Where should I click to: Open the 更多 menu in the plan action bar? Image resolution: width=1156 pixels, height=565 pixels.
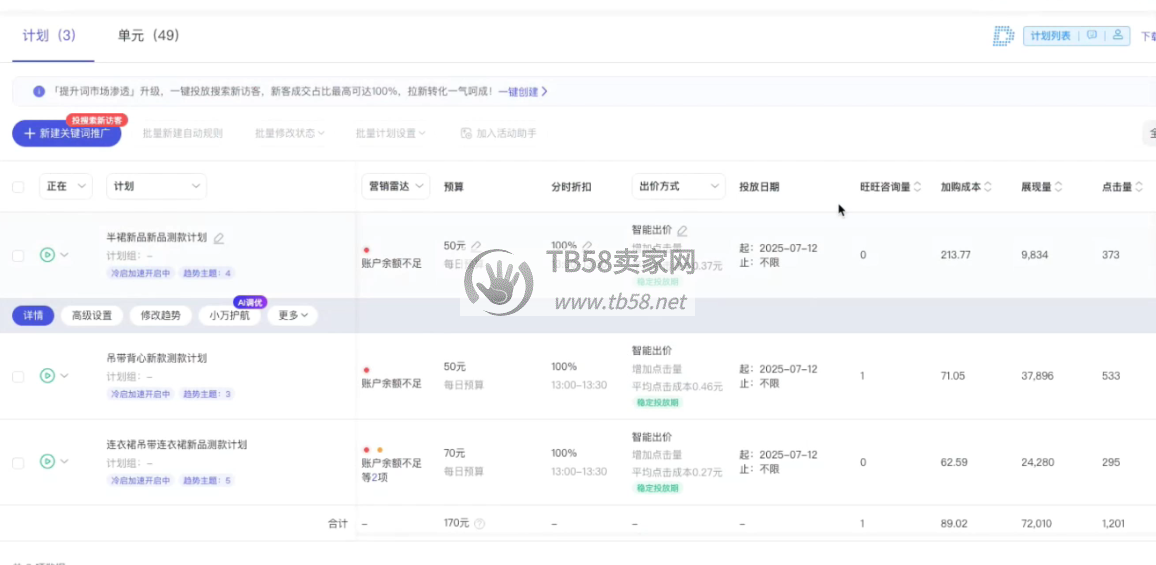tap(294, 315)
